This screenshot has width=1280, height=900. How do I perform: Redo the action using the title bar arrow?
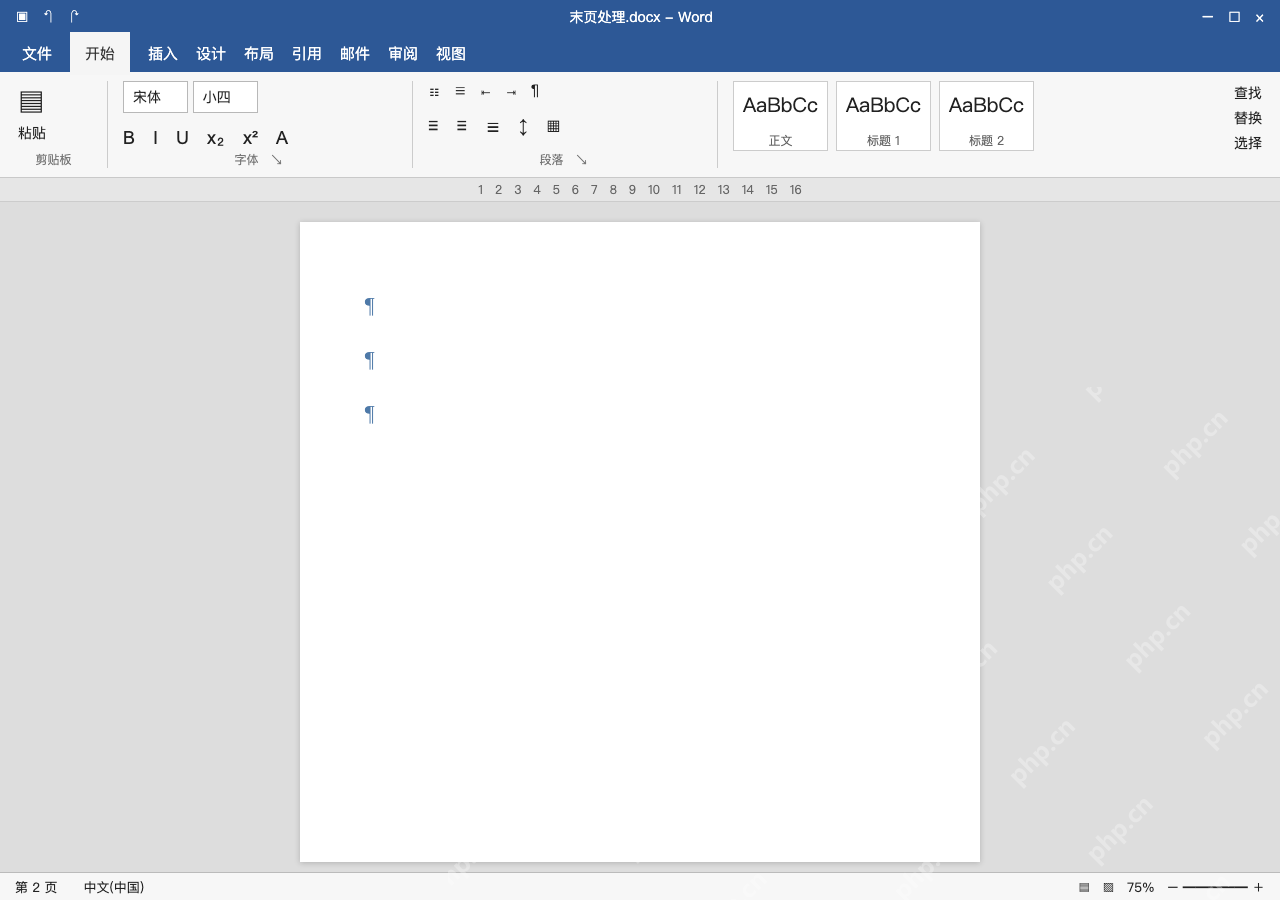point(74,16)
